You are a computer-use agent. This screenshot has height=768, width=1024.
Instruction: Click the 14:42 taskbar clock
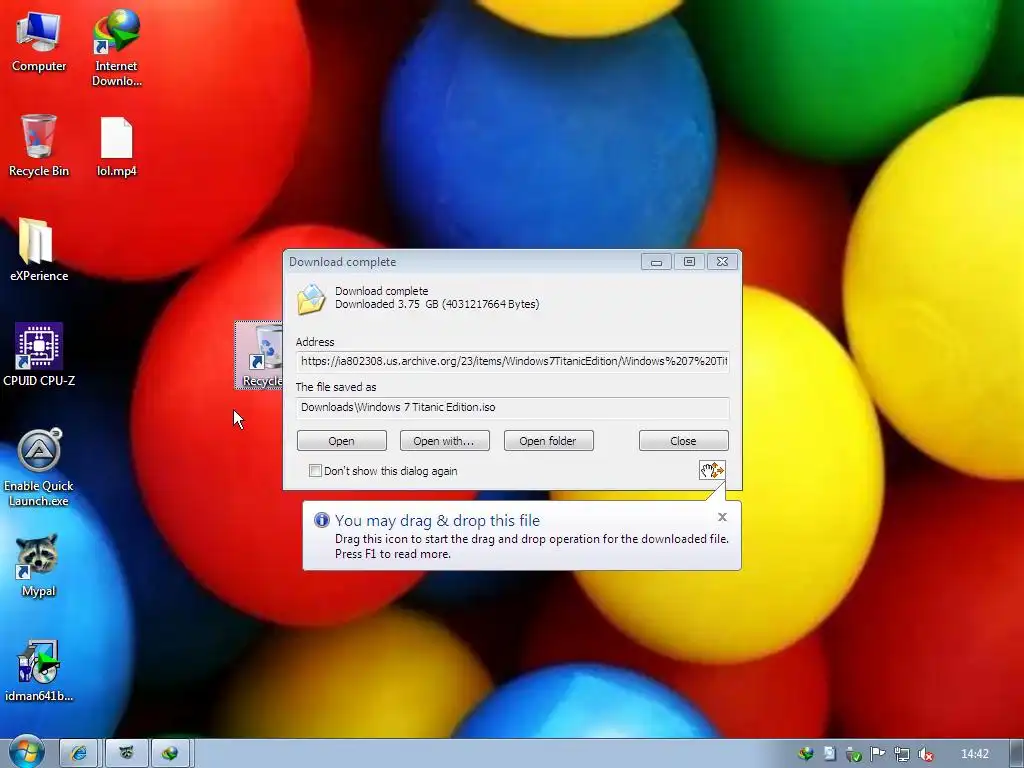click(x=974, y=754)
